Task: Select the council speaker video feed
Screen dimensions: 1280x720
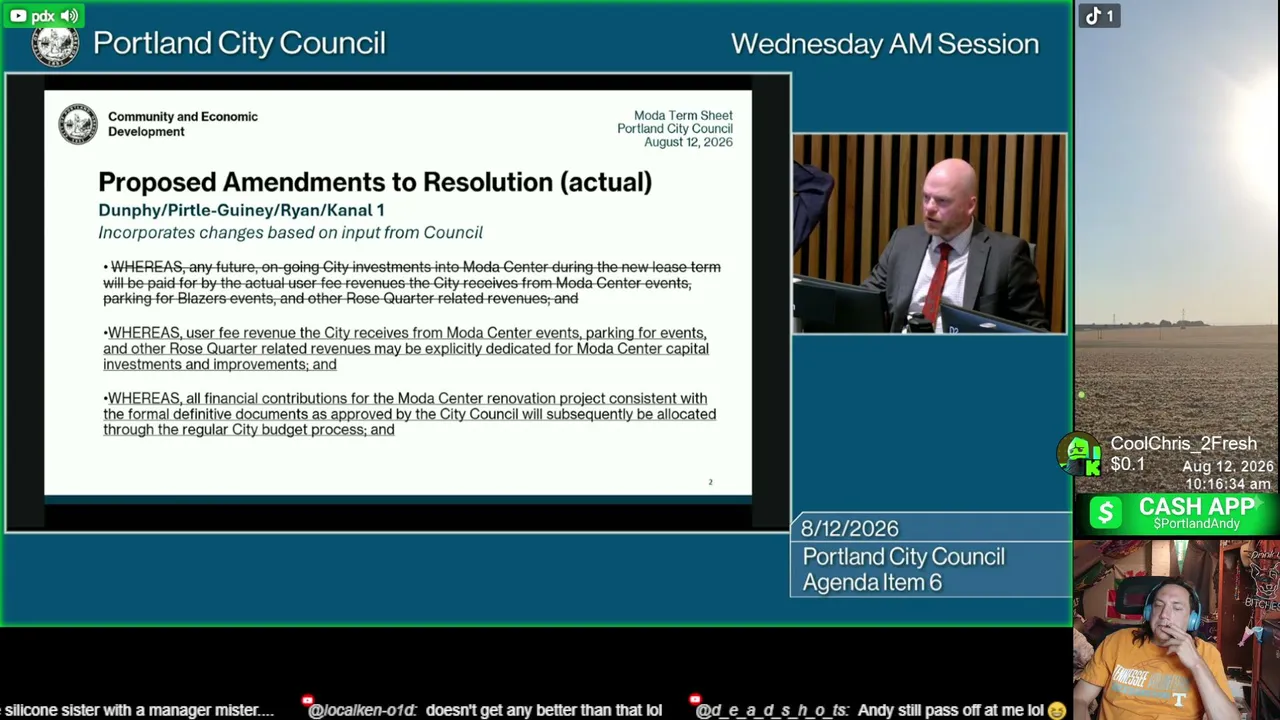Action: (929, 233)
